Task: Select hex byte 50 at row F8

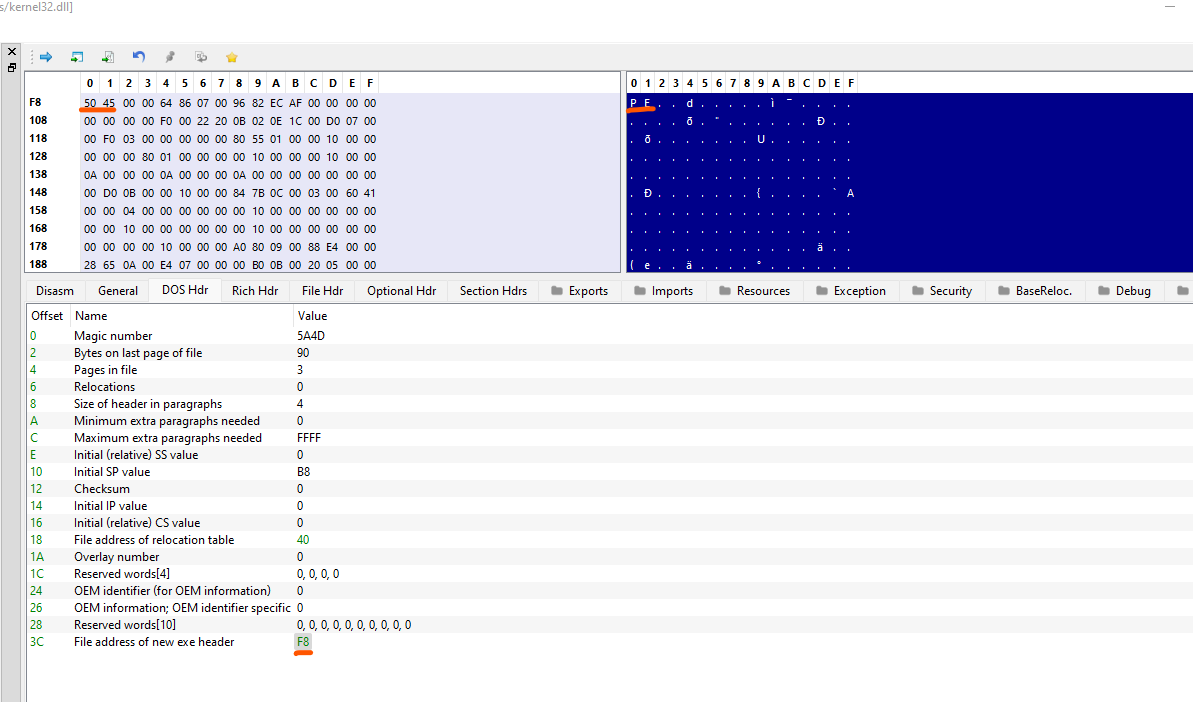Action: click(x=90, y=103)
